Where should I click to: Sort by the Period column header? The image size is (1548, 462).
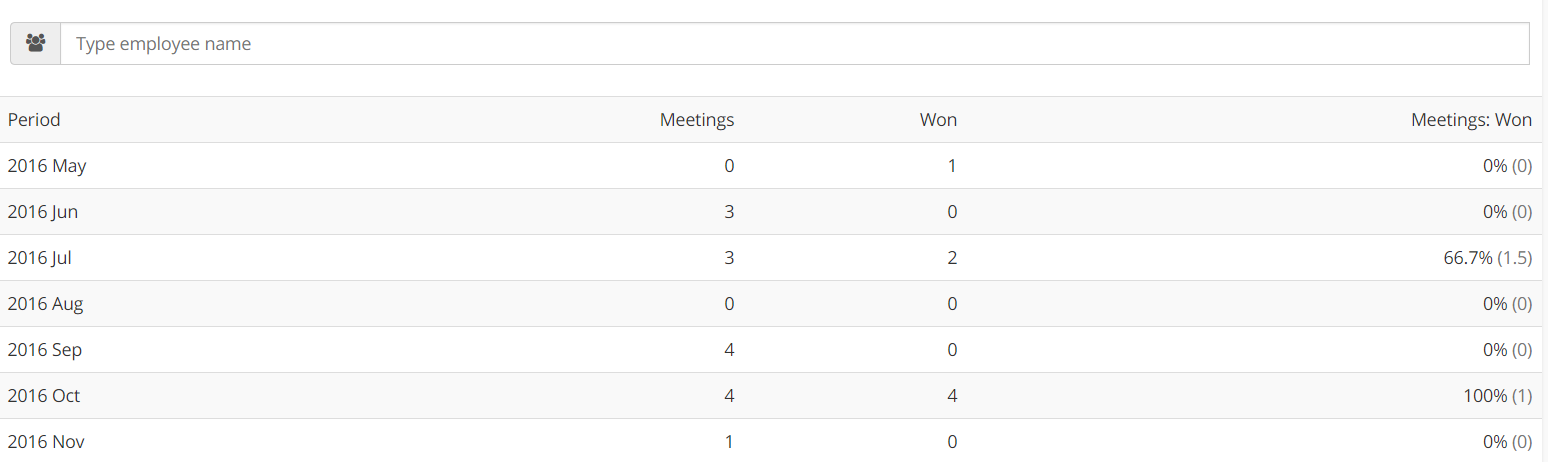[x=34, y=120]
